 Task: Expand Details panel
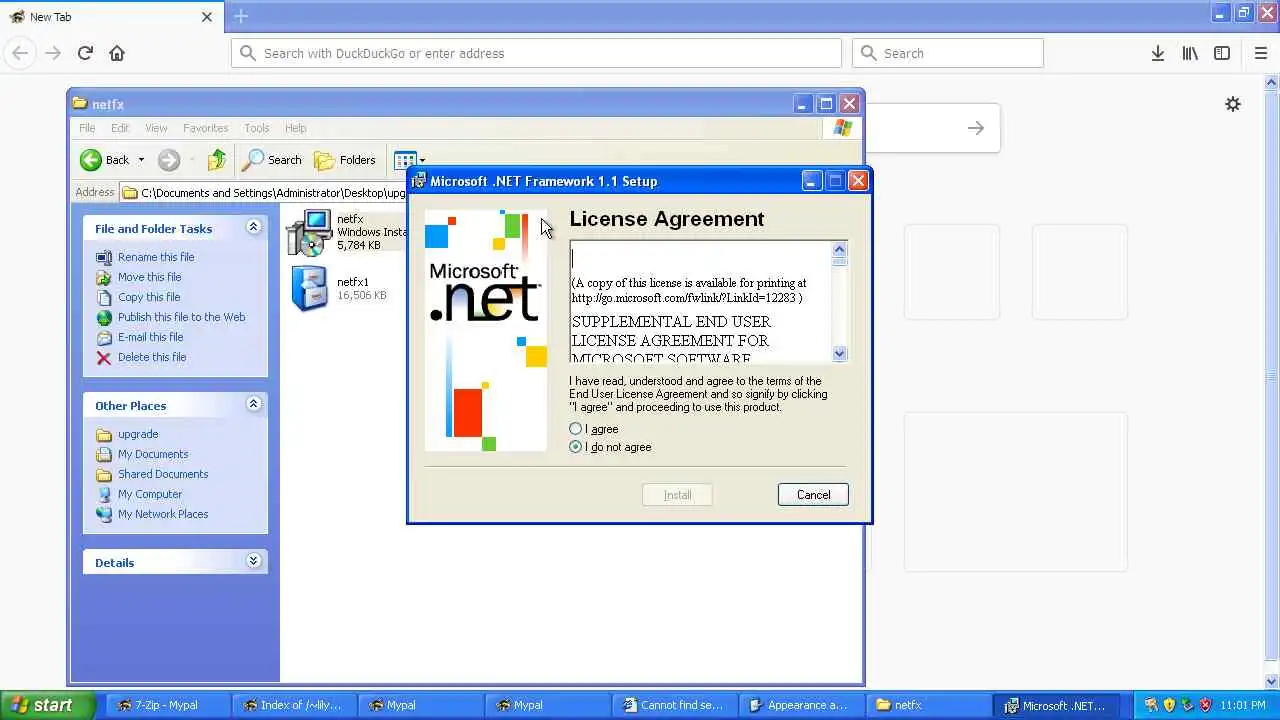point(253,561)
